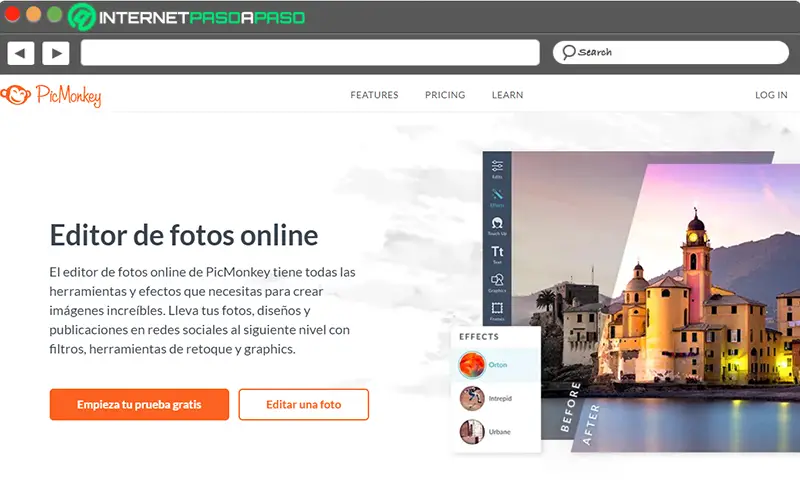
Task: Click the Orton effect label
Action: [x=497, y=365]
